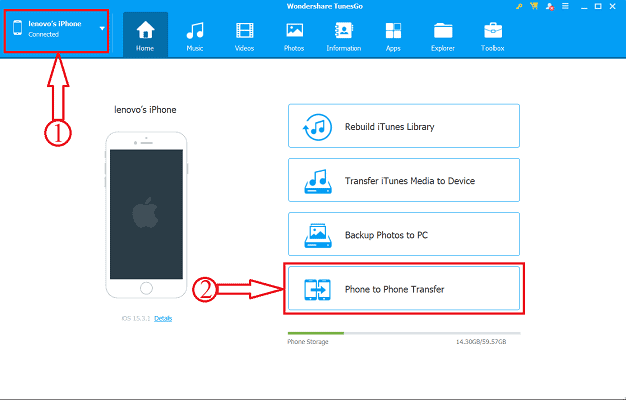Click the Phone Storage label
626x400 pixels.
[308, 342]
